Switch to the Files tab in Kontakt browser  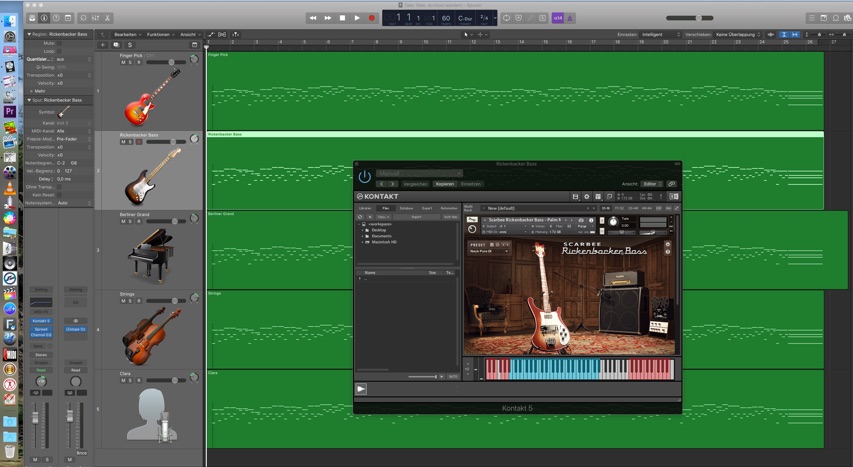click(x=385, y=208)
